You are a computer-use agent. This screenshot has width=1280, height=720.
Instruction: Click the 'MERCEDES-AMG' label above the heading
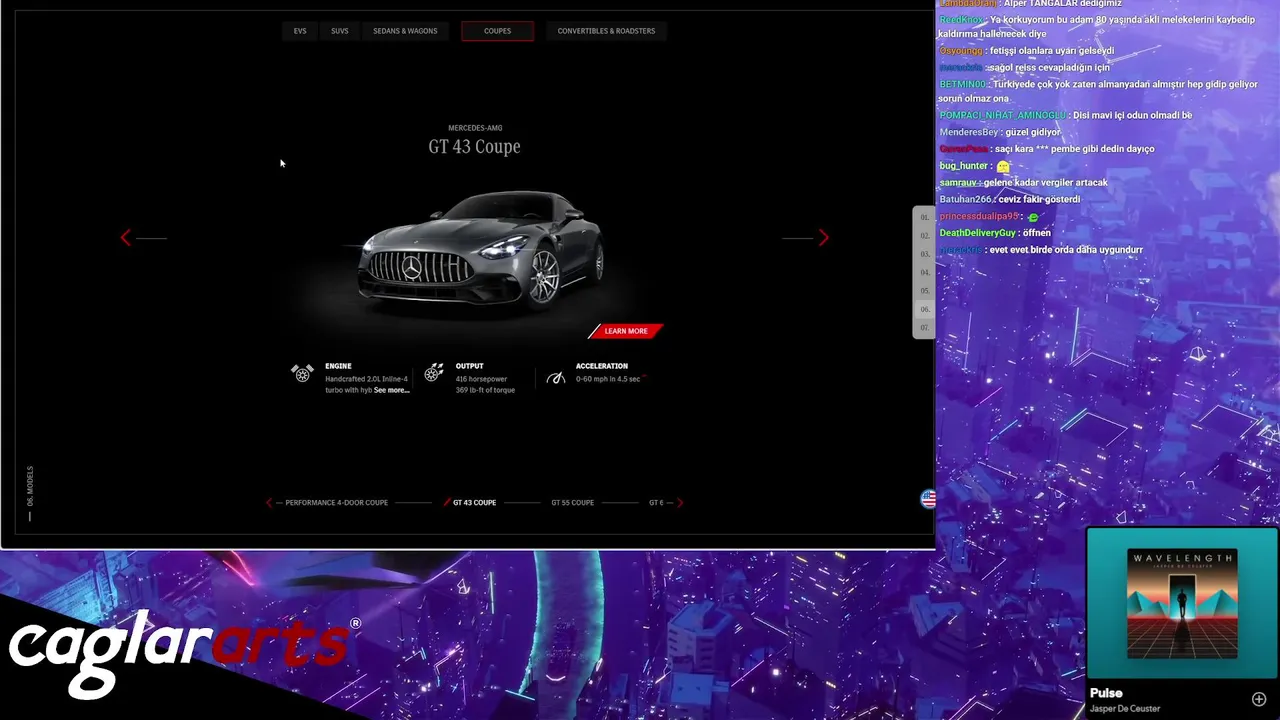[x=475, y=128]
